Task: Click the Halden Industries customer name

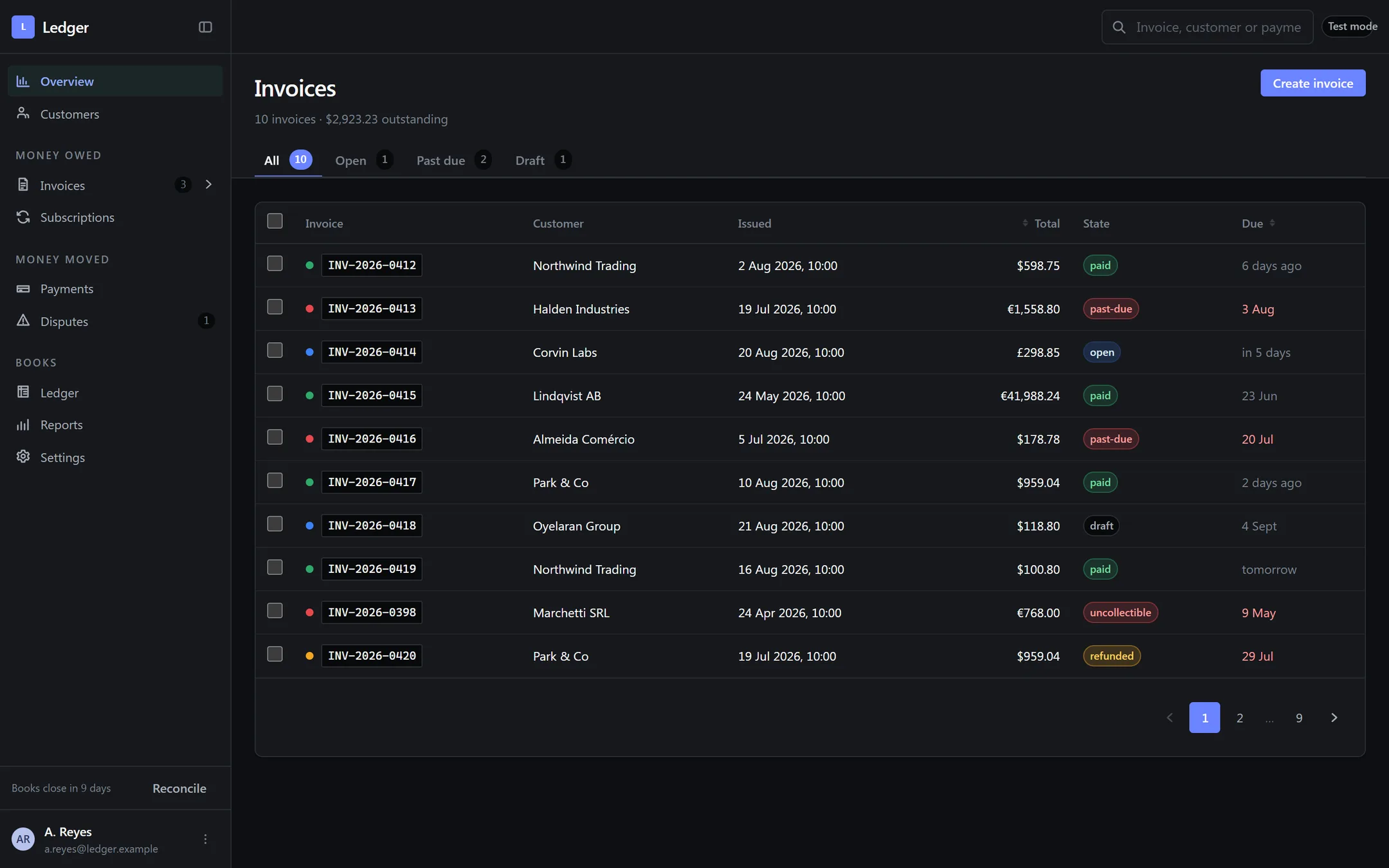Action: click(x=581, y=309)
